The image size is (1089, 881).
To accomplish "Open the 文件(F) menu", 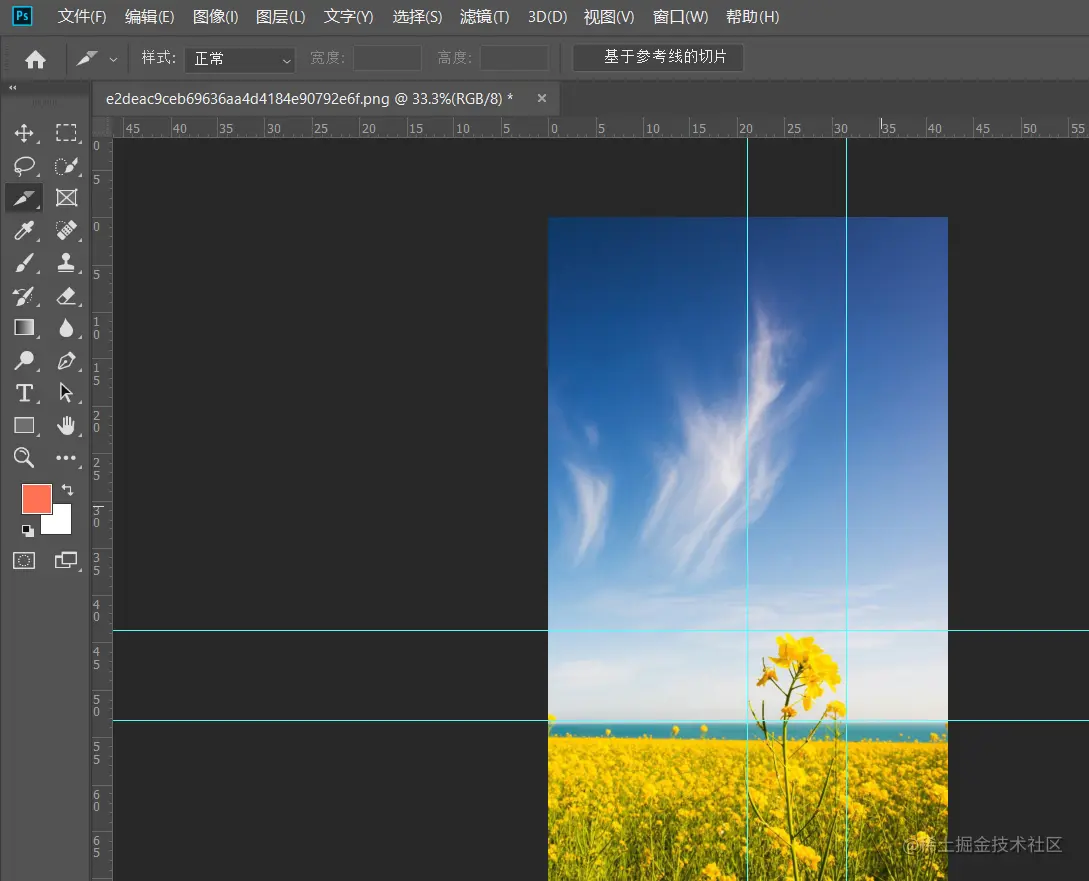I will pos(82,17).
